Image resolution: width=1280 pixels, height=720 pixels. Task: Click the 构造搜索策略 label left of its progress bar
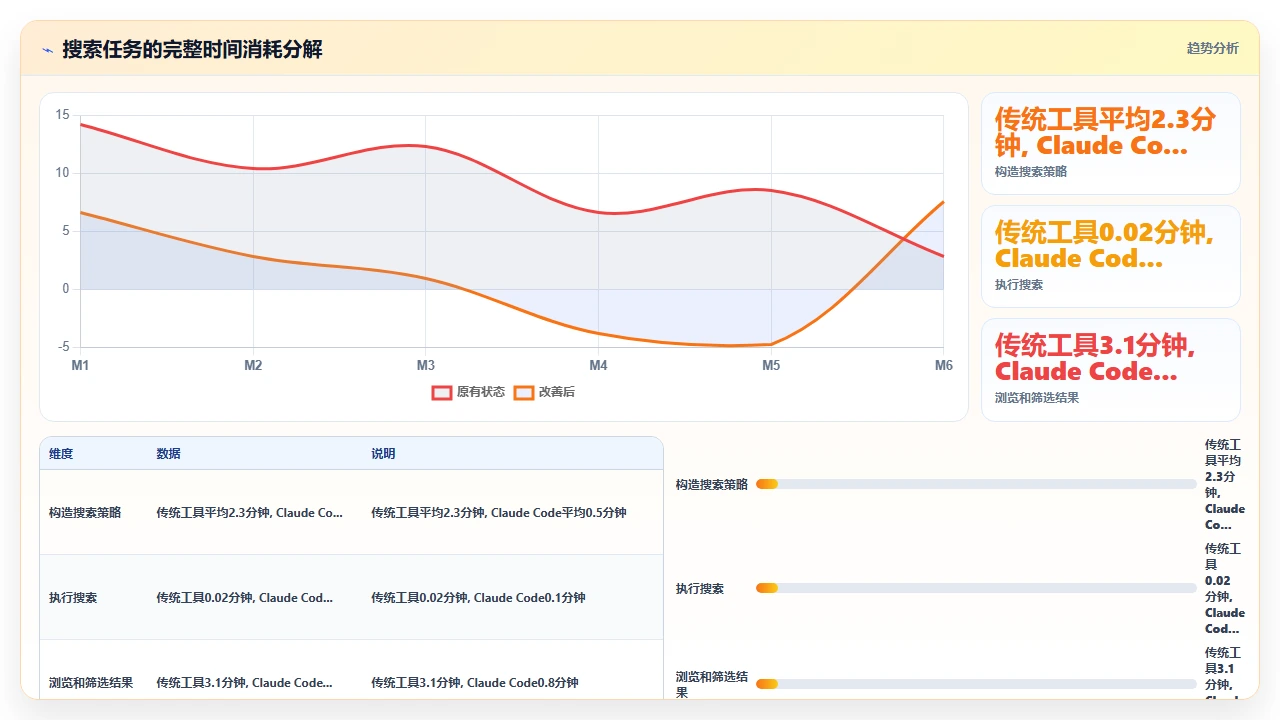click(712, 485)
